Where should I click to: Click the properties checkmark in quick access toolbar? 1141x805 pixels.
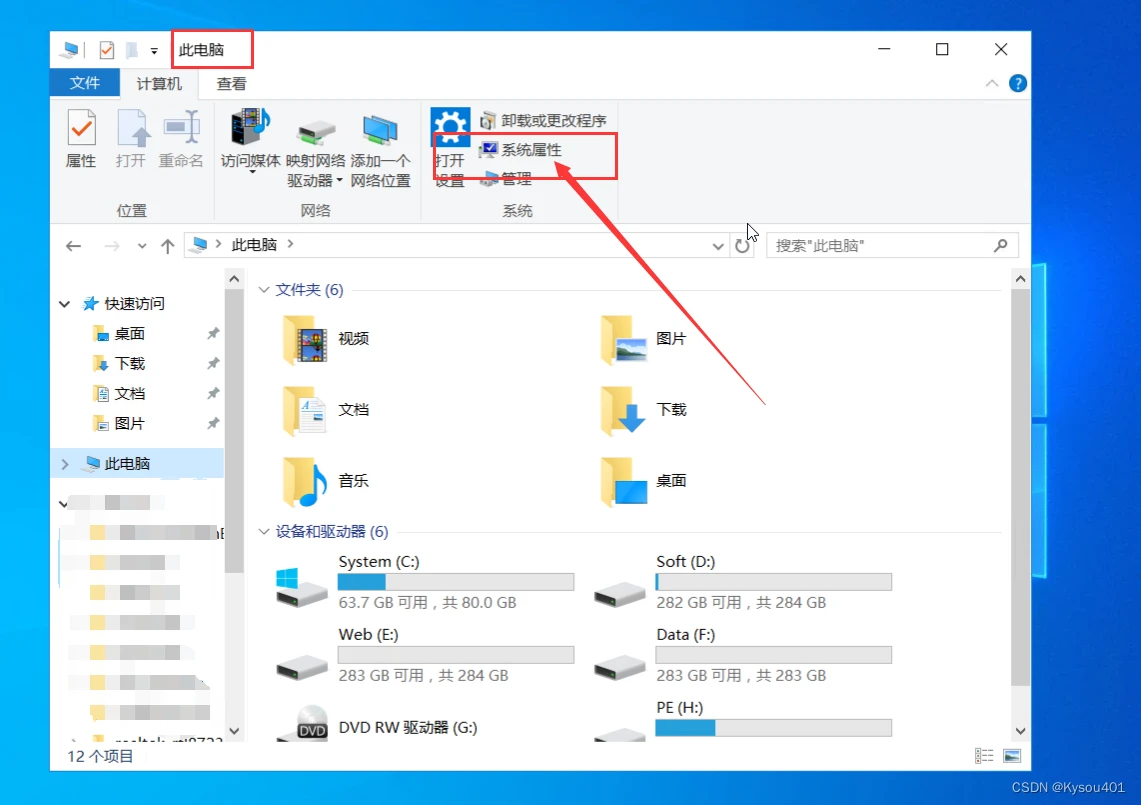pos(106,50)
